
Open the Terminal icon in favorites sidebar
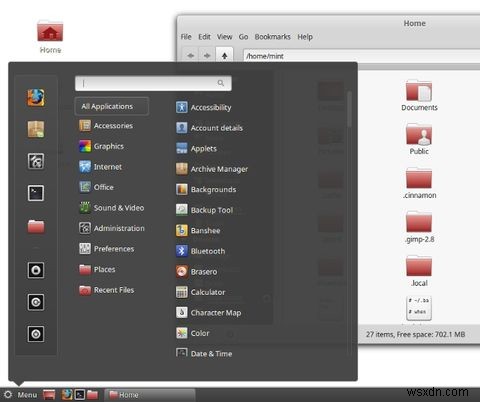click(x=36, y=193)
